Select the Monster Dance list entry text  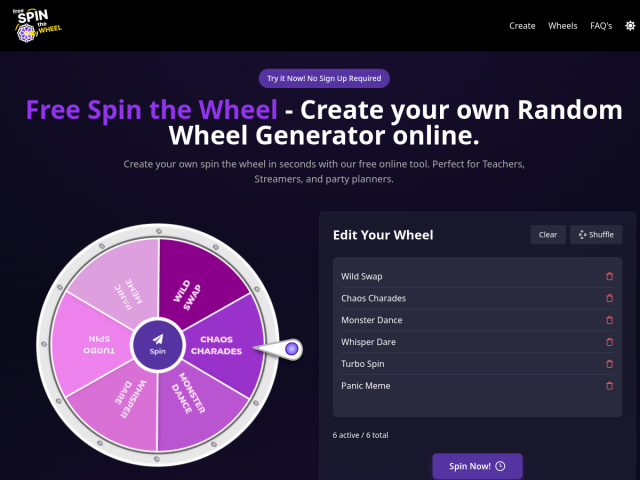[x=371, y=320]
